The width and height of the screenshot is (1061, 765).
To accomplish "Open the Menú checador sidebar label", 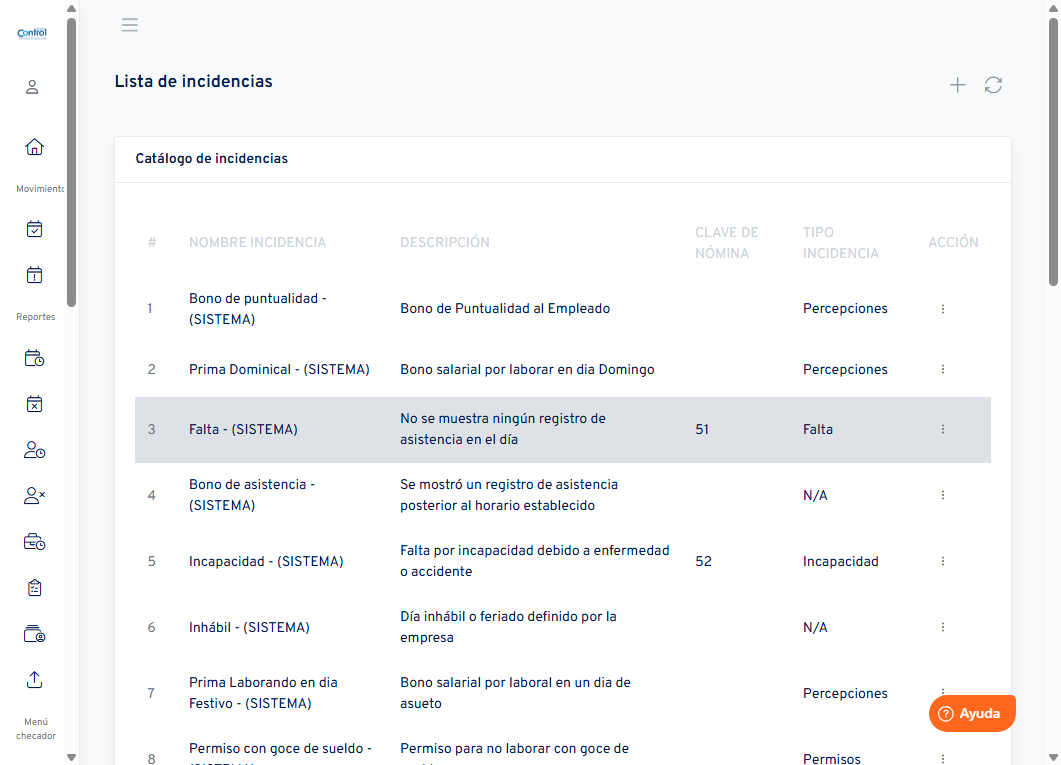I will (x=36, y=728).
